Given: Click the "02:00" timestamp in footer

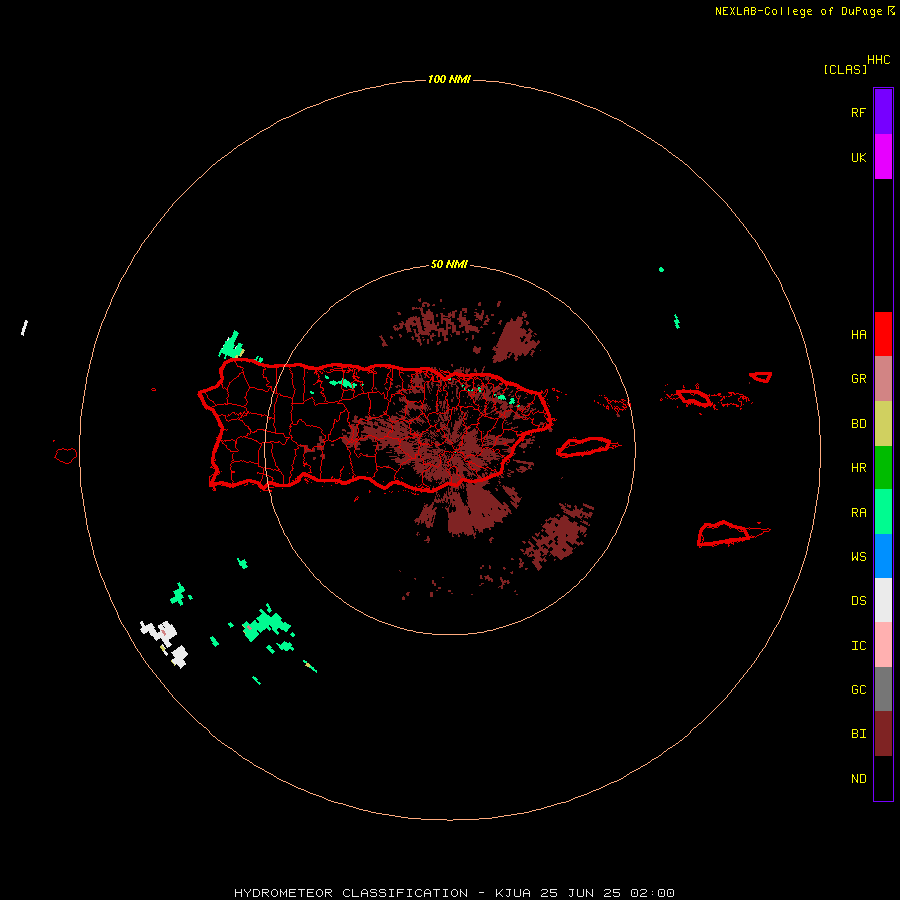Looking at the screenshot, I should coord(652,893).
